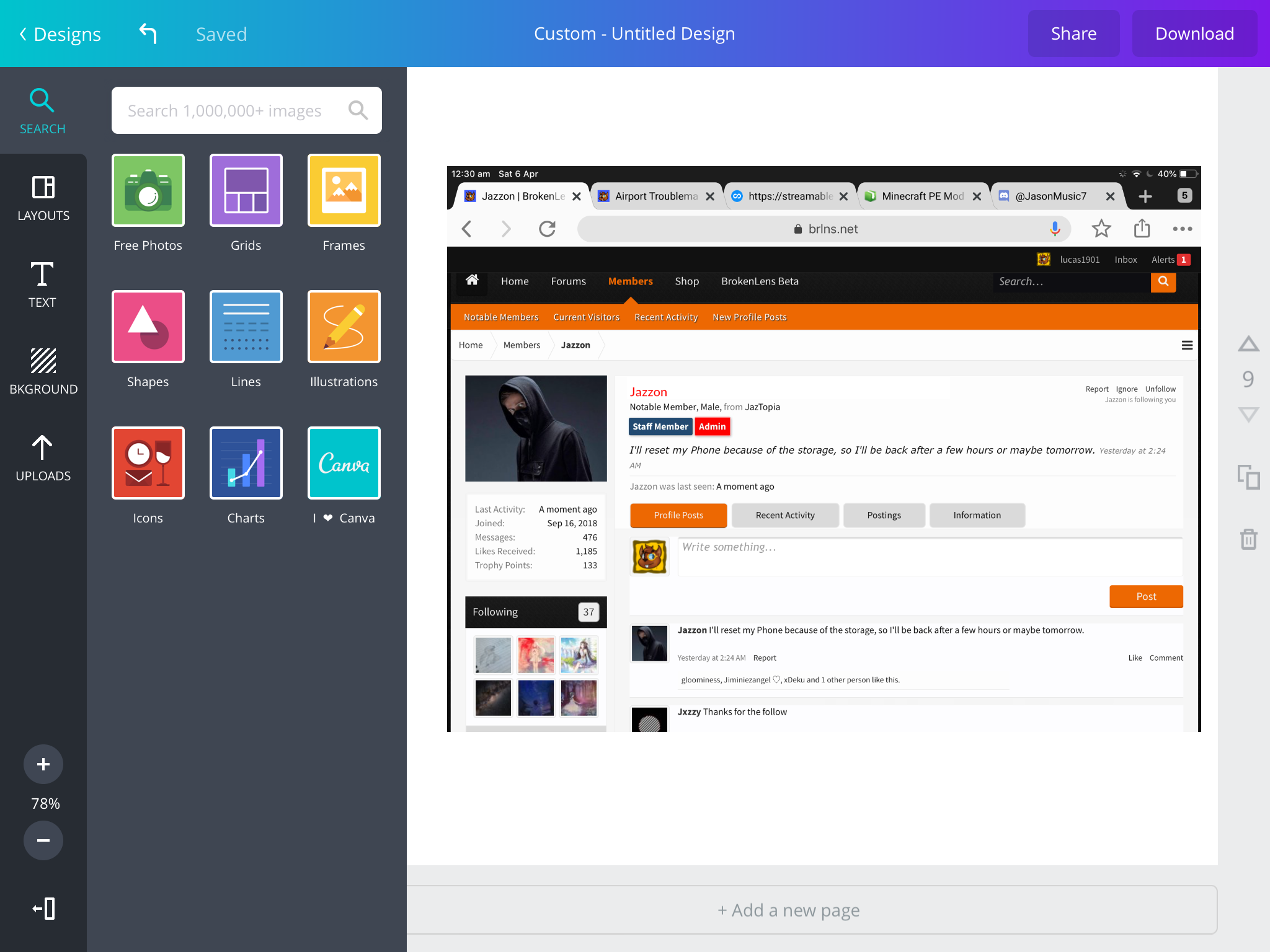Click the Saved status label

(x=221, y=34)
